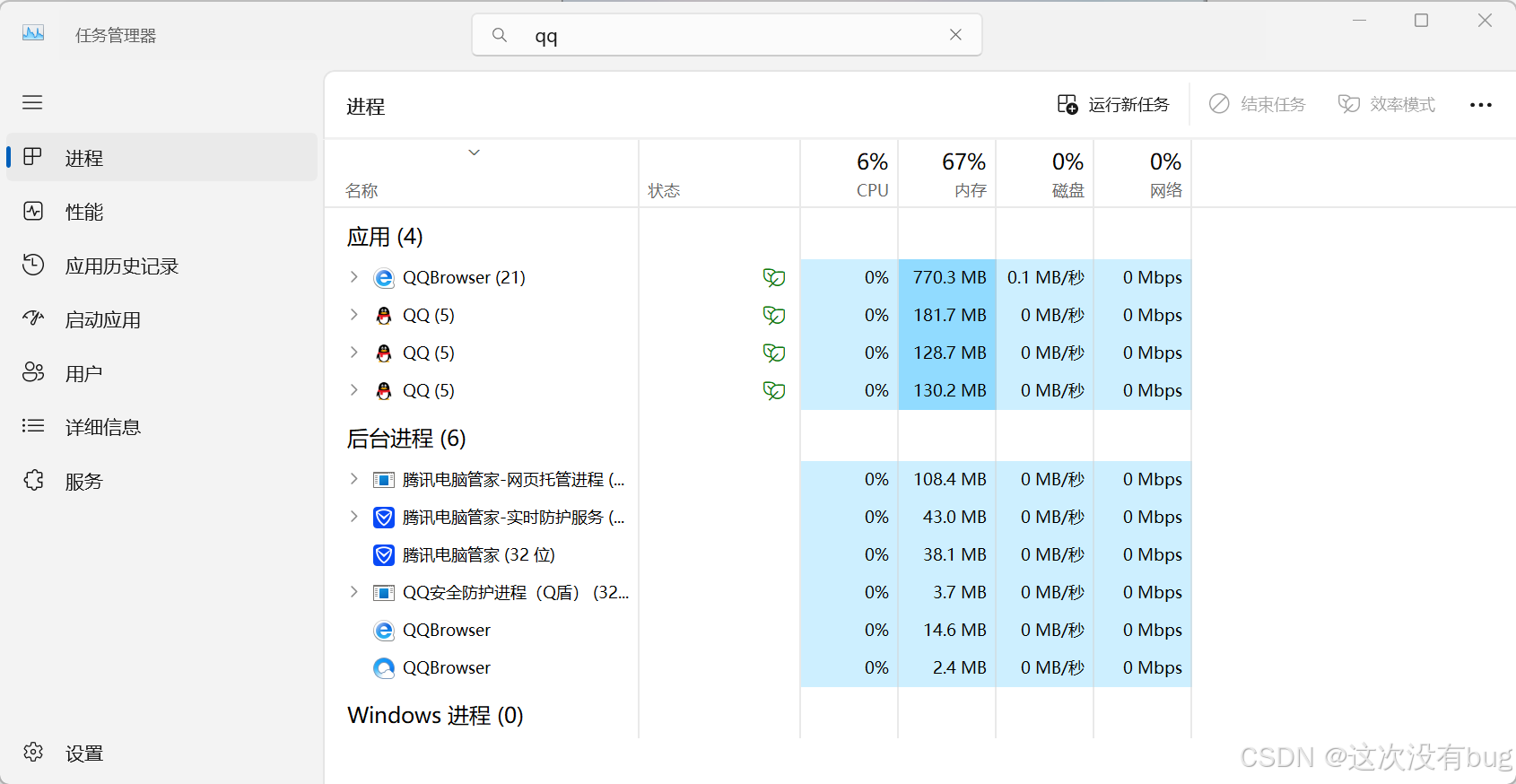The height and width of the screenshot is (784, 1516).
Task: Expand the QQ安全防护进程 (Q盾) group
Action: point(353,592)
